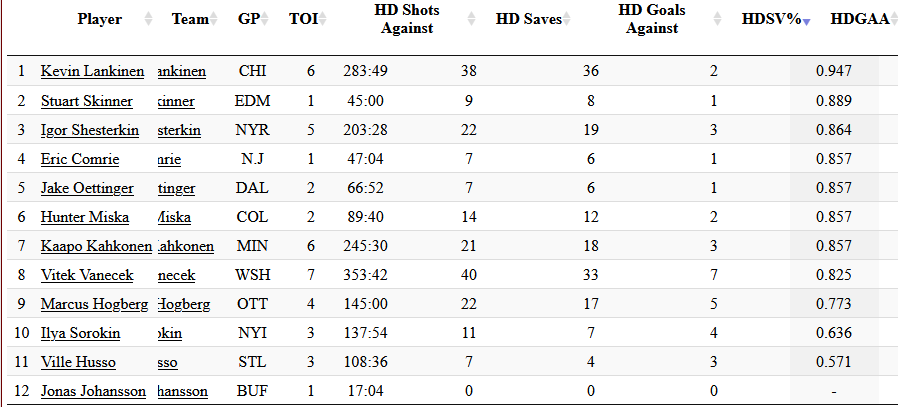Follow the Ilya Sorokin full-name link

click(x=80, y=333)
